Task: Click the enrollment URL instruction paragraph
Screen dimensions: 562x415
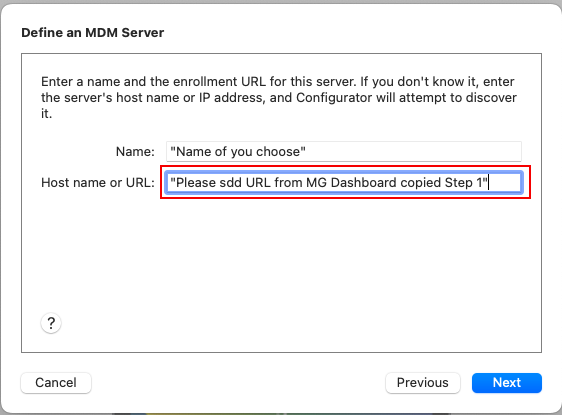Action: (279, 97)
